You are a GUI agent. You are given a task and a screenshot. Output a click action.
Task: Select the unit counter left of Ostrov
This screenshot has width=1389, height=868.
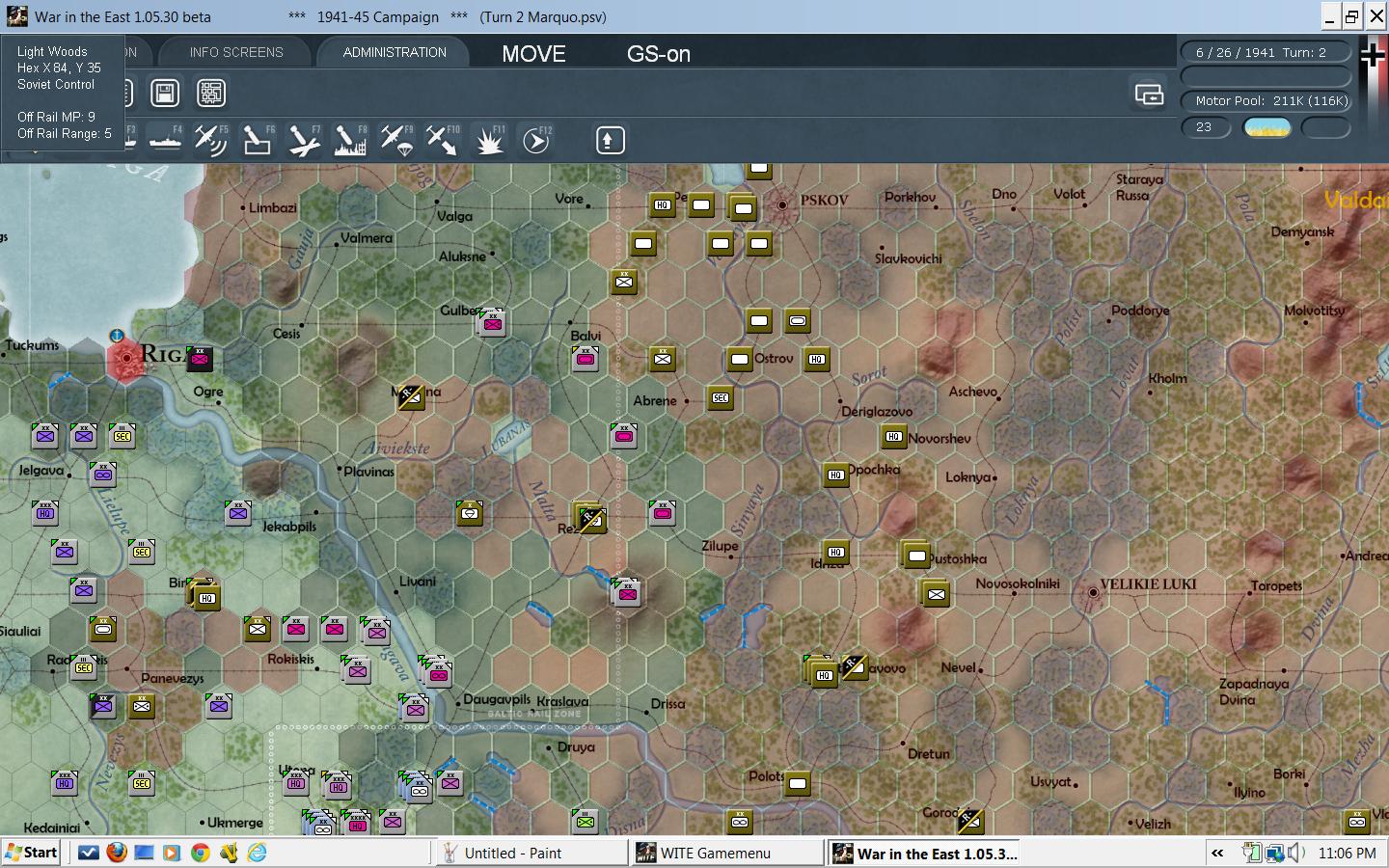[739, 359]
